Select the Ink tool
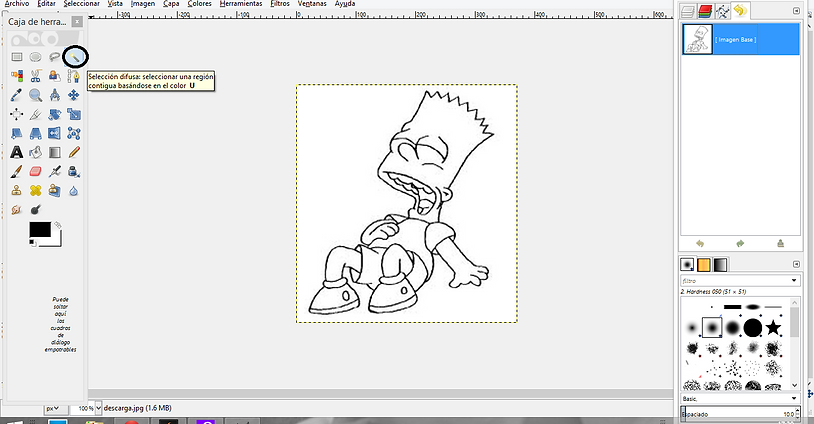 click(x=74, y=171)
